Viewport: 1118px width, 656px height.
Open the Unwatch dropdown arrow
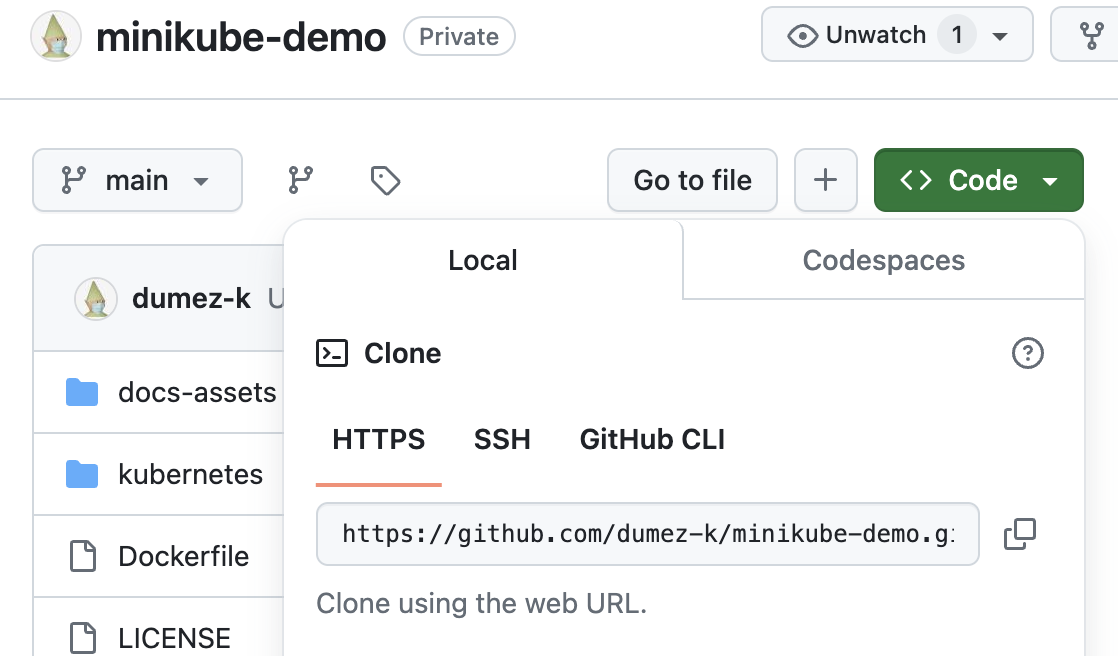[998, 34]
